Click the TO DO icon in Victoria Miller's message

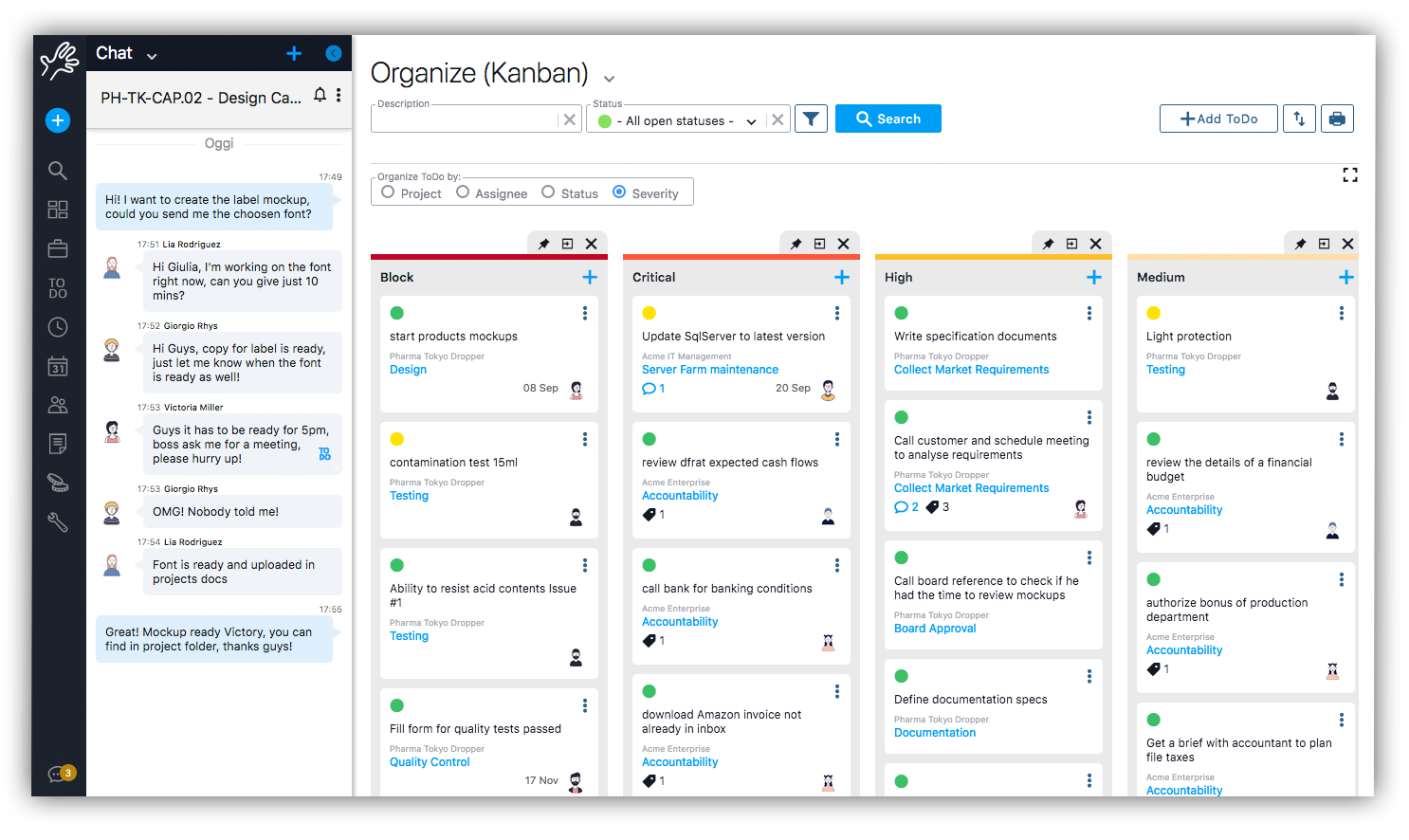[x=325, y=454]
